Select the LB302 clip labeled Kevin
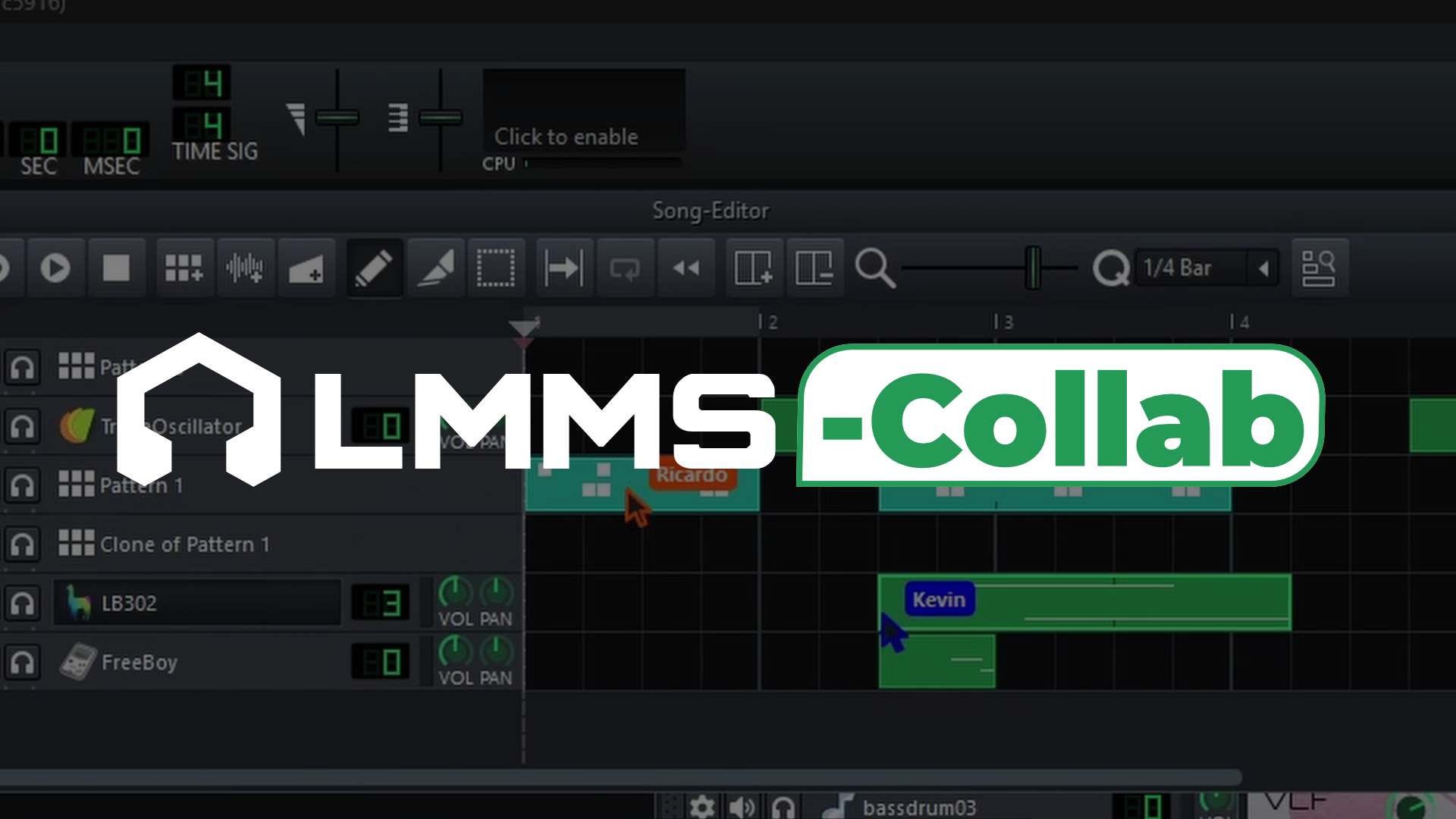 click(1084, 602)
